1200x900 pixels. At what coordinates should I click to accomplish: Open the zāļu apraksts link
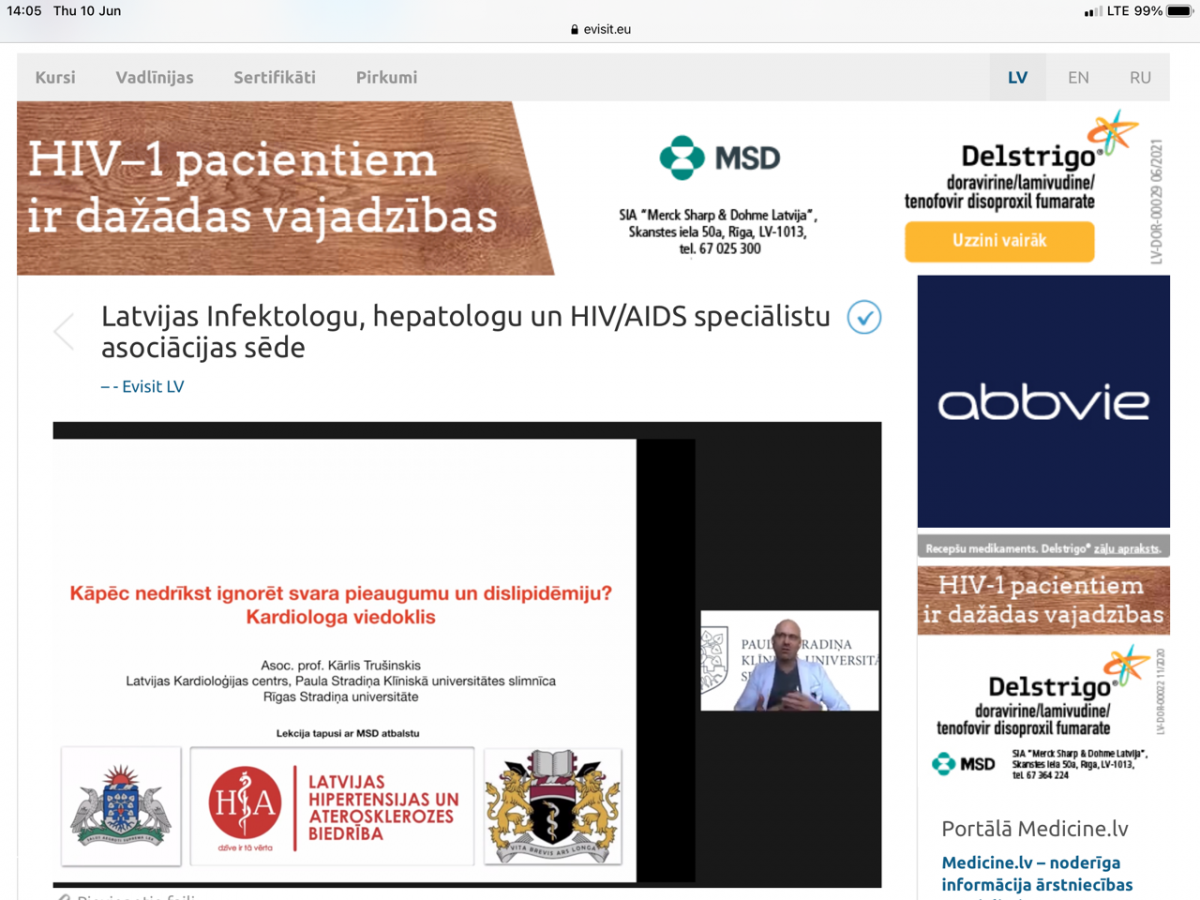(x=1127, y=549)
